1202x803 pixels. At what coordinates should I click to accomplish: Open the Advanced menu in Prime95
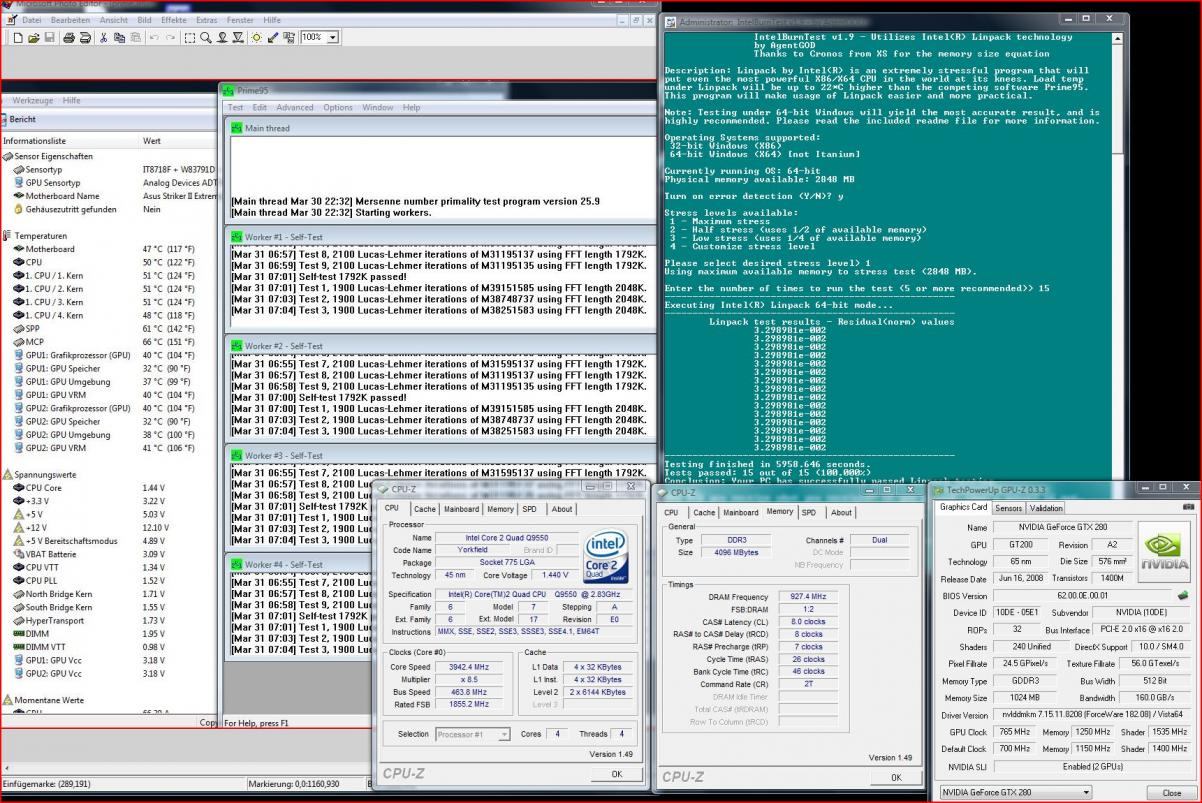pos(295,107)
